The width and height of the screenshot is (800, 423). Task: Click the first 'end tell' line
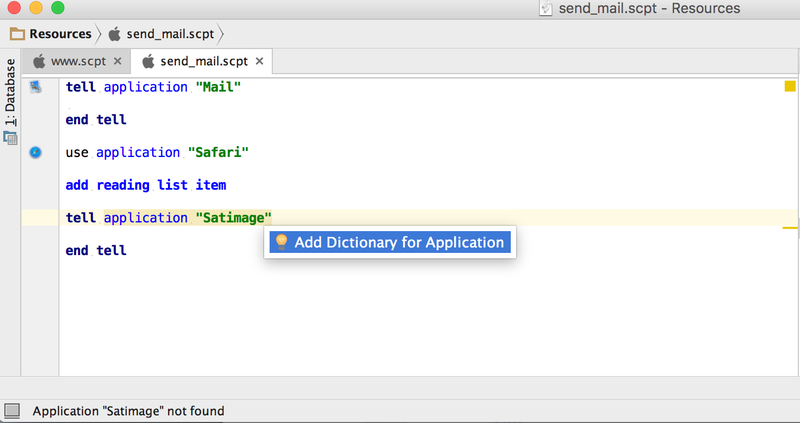[x=96, y=120]
